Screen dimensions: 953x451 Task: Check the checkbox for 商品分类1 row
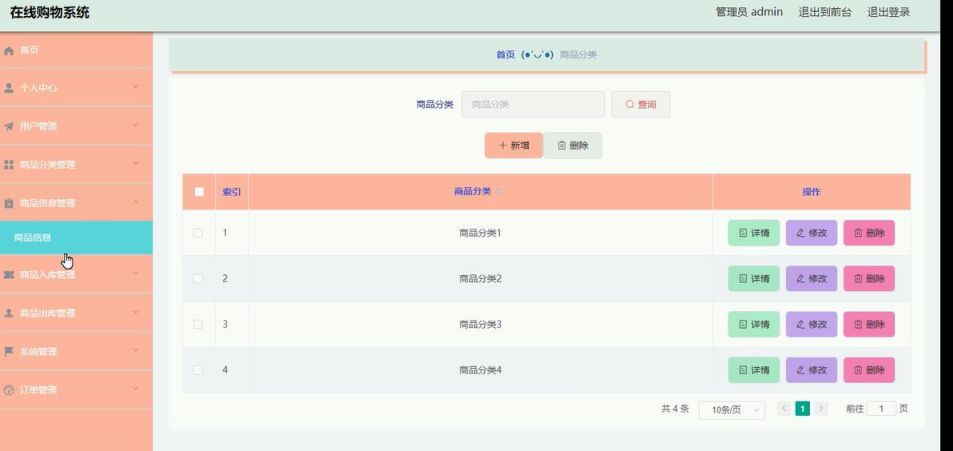click(x=198, y=233)
